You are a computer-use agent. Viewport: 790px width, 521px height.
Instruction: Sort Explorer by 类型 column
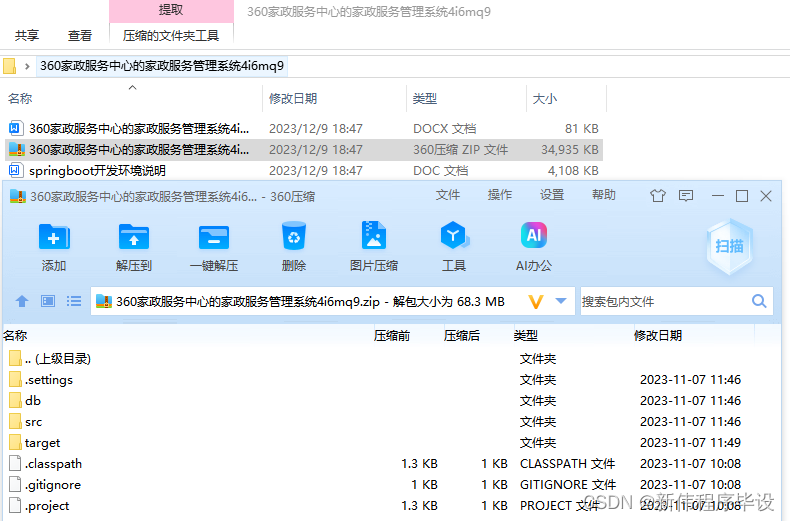click(x=425, y=99)
